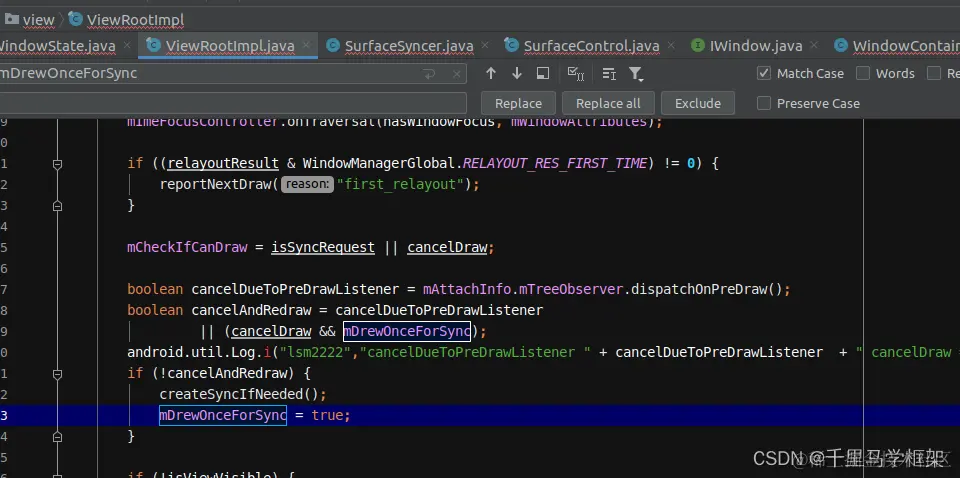Switch to the WindowState.java tab
Viewport: 960px width, 478px height.
tap(58, 46)
